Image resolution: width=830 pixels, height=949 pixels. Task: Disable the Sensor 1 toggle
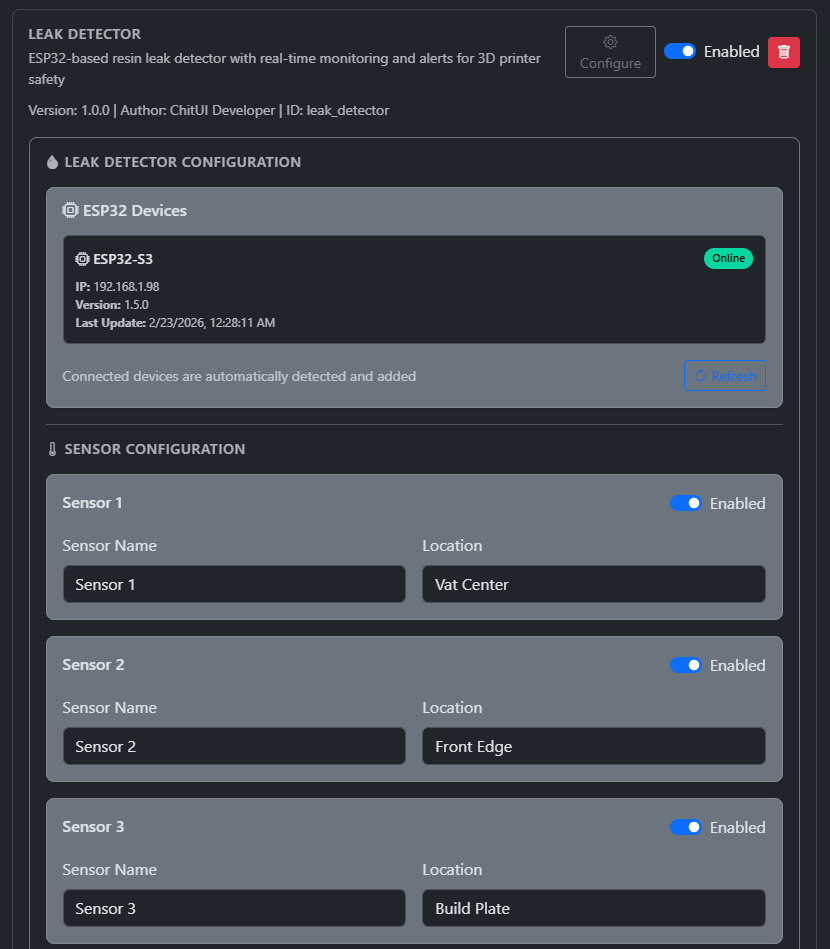tap(686, 503)
